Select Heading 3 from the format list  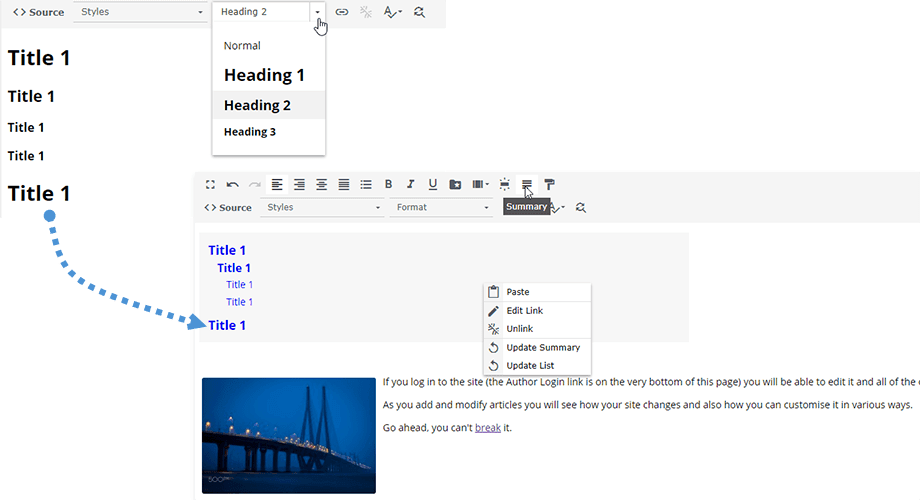pos(250,132)
